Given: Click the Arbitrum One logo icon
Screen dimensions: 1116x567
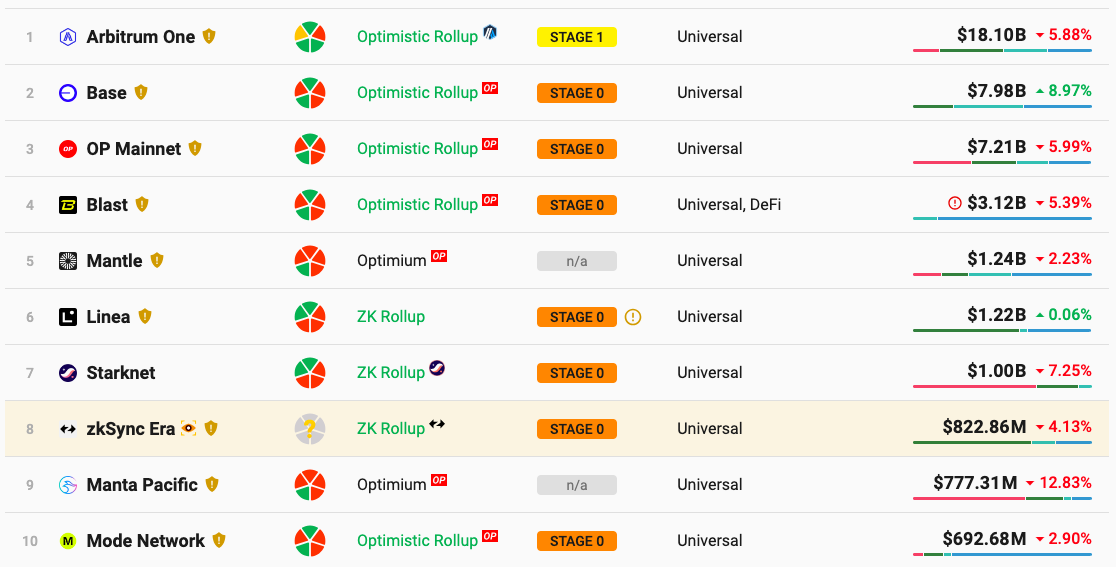Looking at the screenshot, I should tap(68, 37).
